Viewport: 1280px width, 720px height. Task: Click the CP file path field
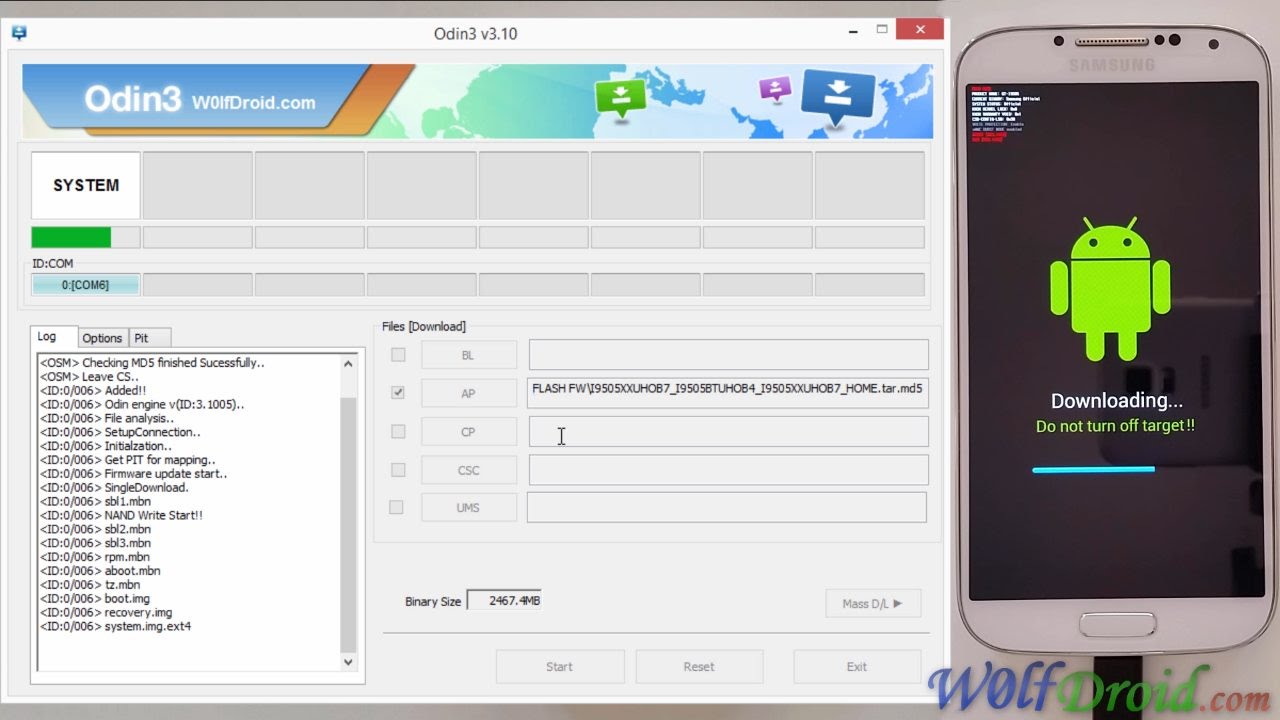728,432
